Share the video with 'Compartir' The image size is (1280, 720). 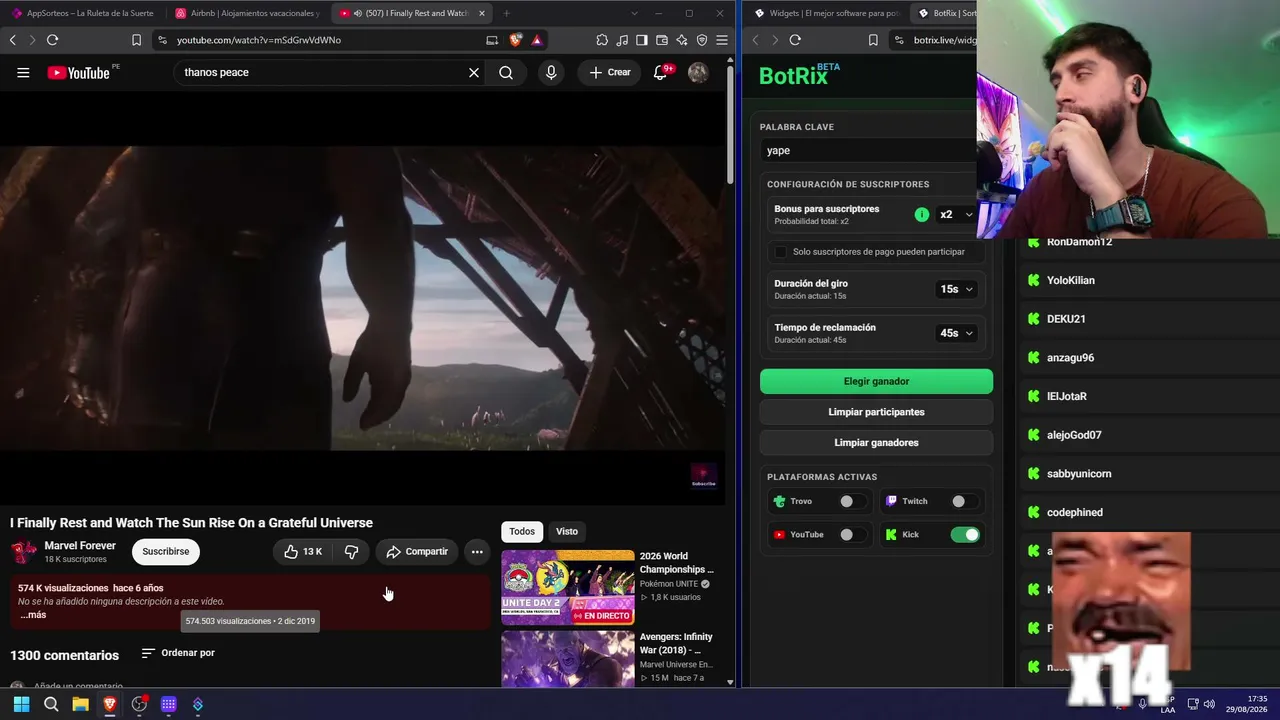tap(417, 551)
